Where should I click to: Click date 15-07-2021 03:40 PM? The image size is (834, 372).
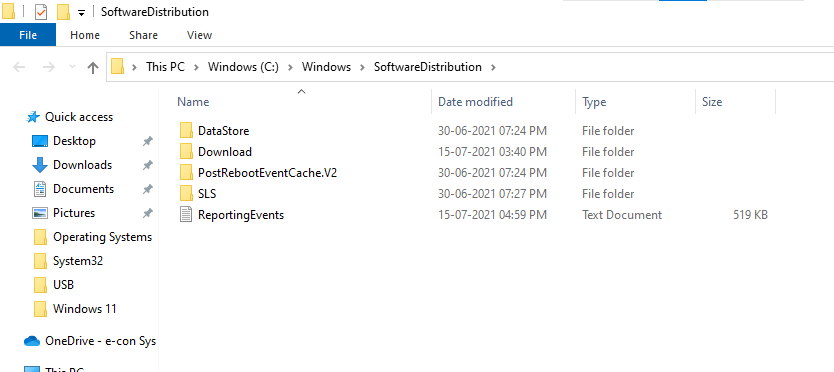[x=492, y=152]
